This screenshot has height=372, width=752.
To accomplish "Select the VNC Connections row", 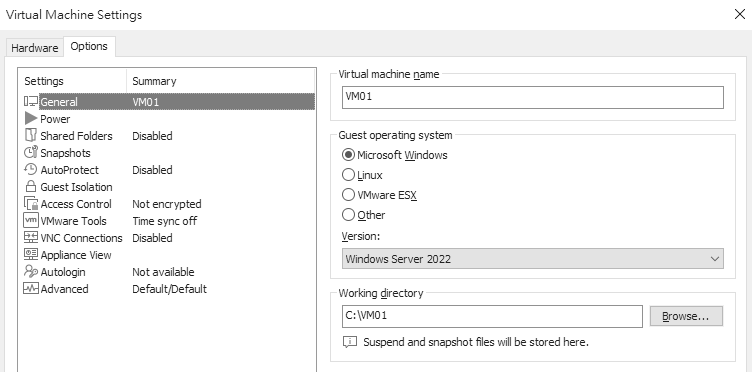I will tap(169, 238).
